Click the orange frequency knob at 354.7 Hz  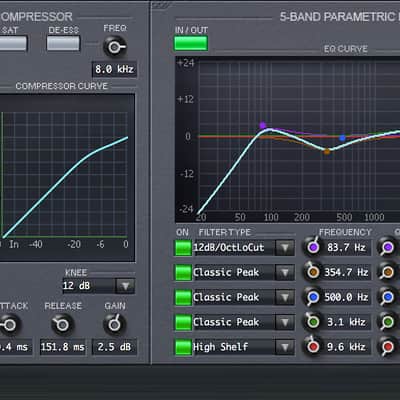(x=313, y=272)
